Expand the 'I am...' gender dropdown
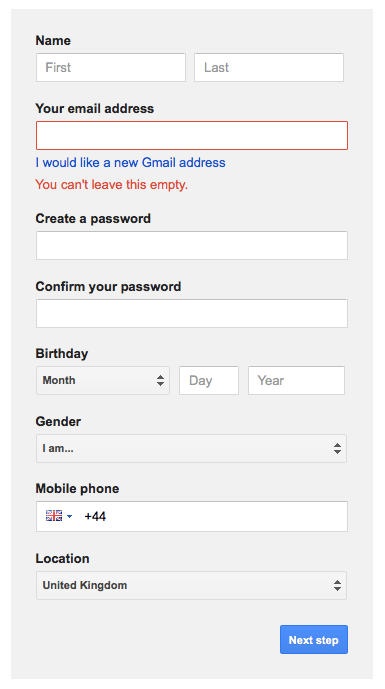The height and width of the screenshot is (689, 385). point(191,449)
